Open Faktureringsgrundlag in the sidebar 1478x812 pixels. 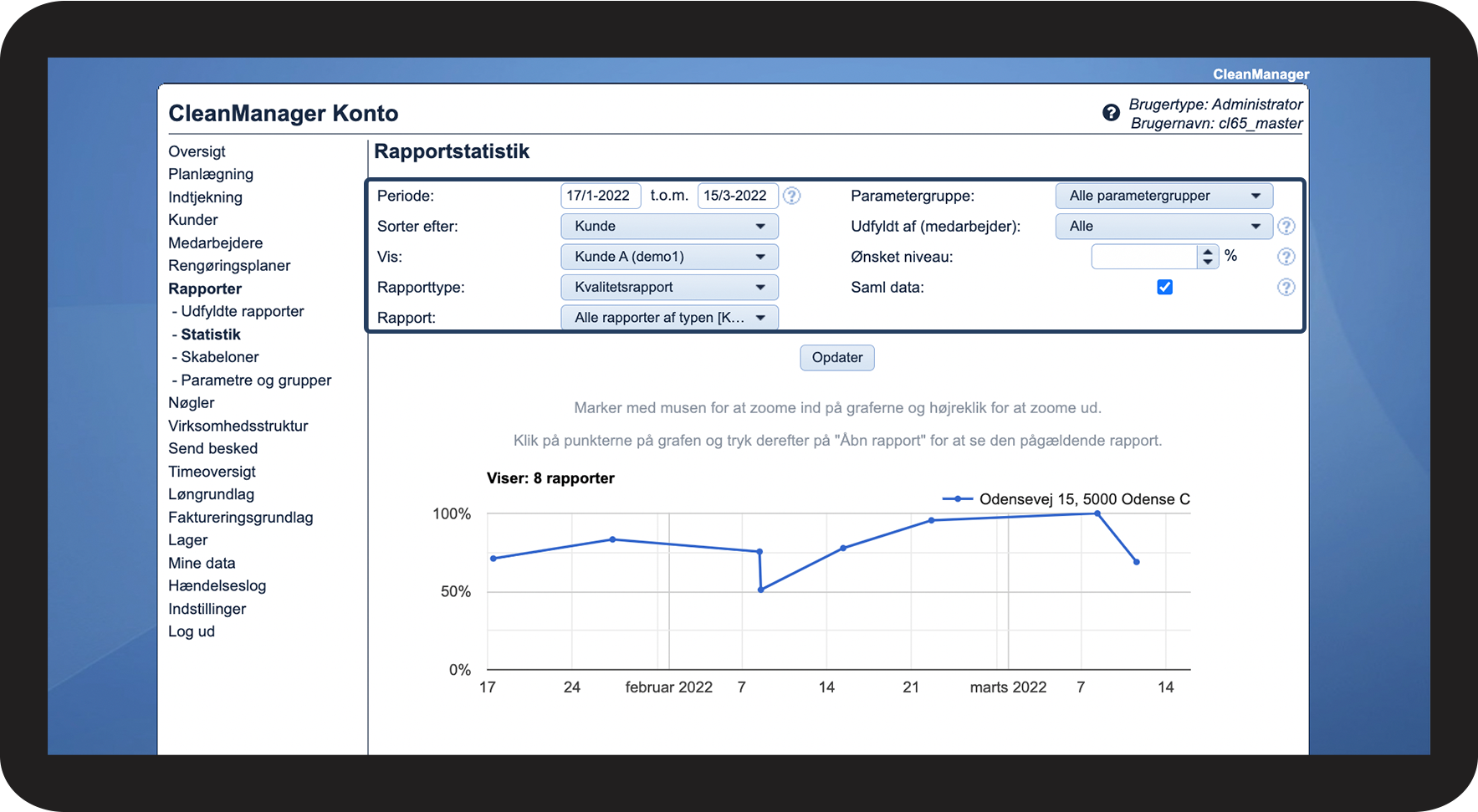[241, 518]
